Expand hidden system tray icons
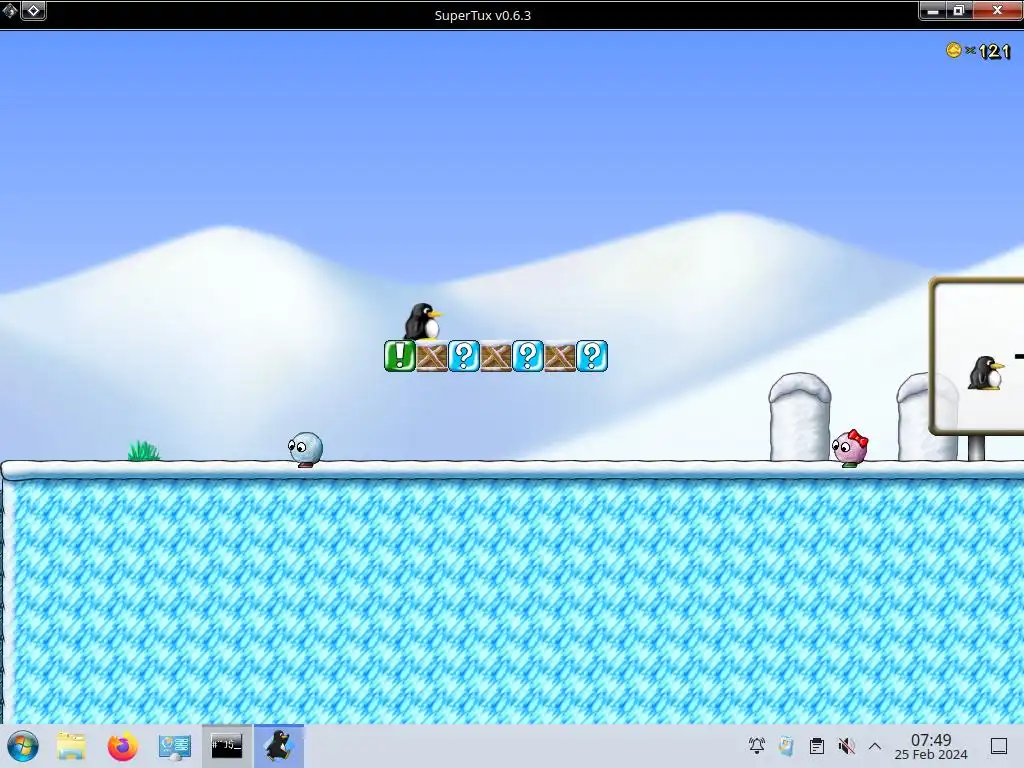 tap(875, 746)
